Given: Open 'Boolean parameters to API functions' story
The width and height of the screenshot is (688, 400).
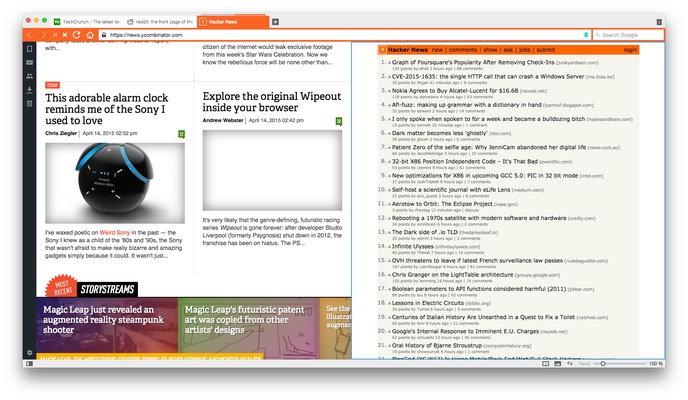Looking at the screenshot, I should [479, 289].
